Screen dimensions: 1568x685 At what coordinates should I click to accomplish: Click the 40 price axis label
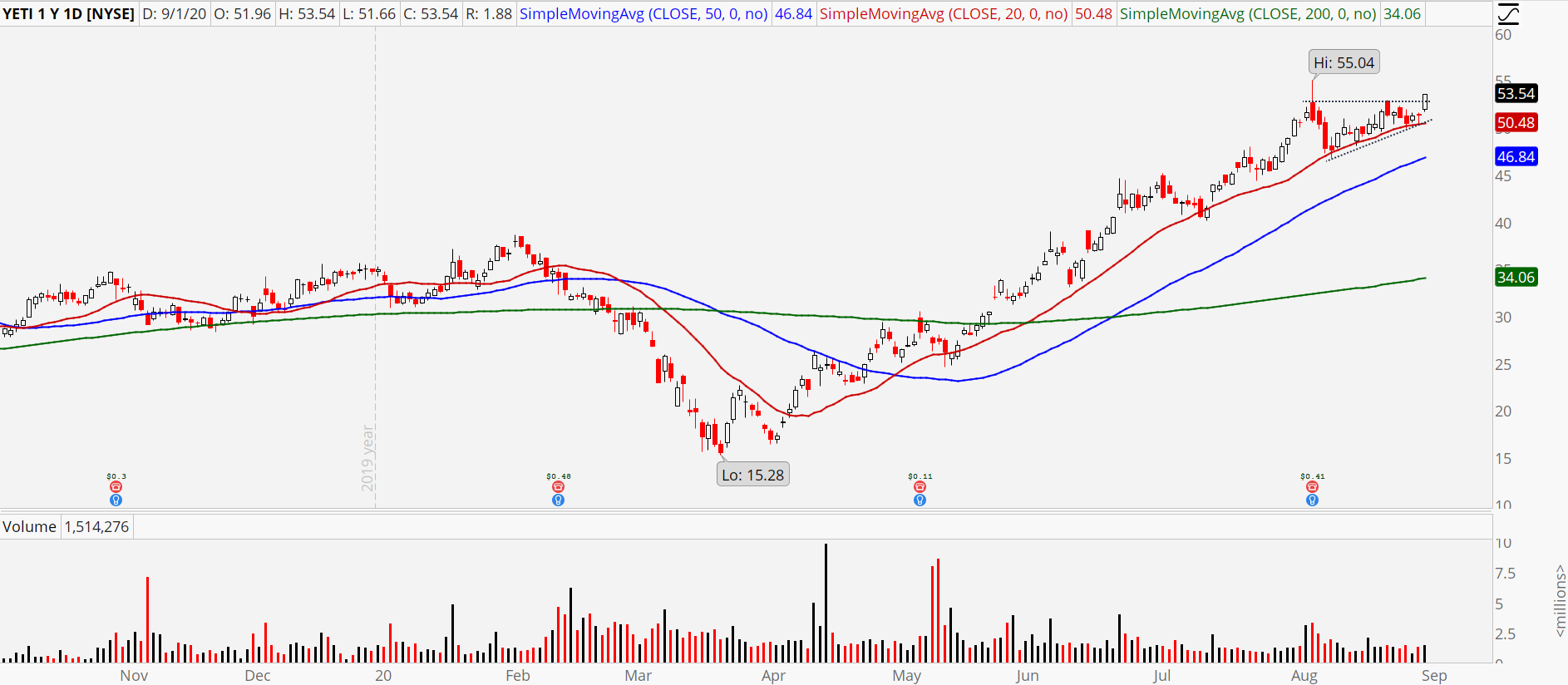tap(1503, 223)
